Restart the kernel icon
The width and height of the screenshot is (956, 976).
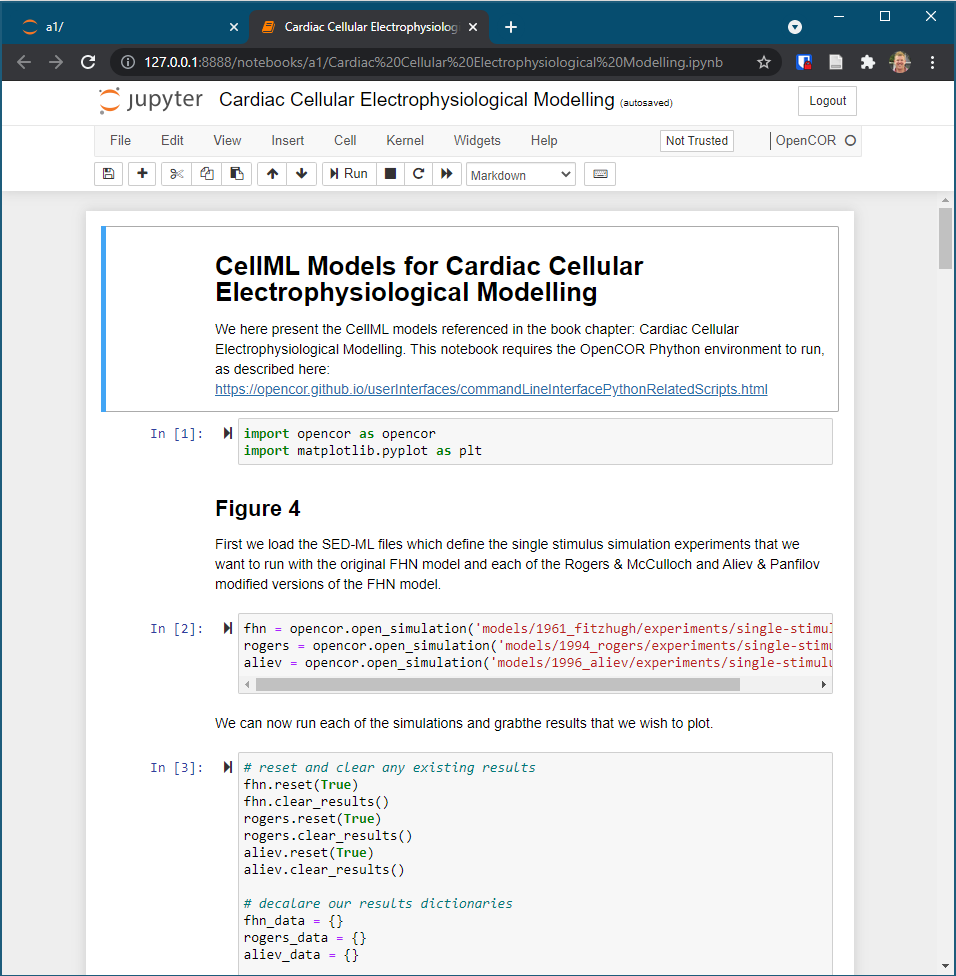pyautogui.click(x=418, y=174)
